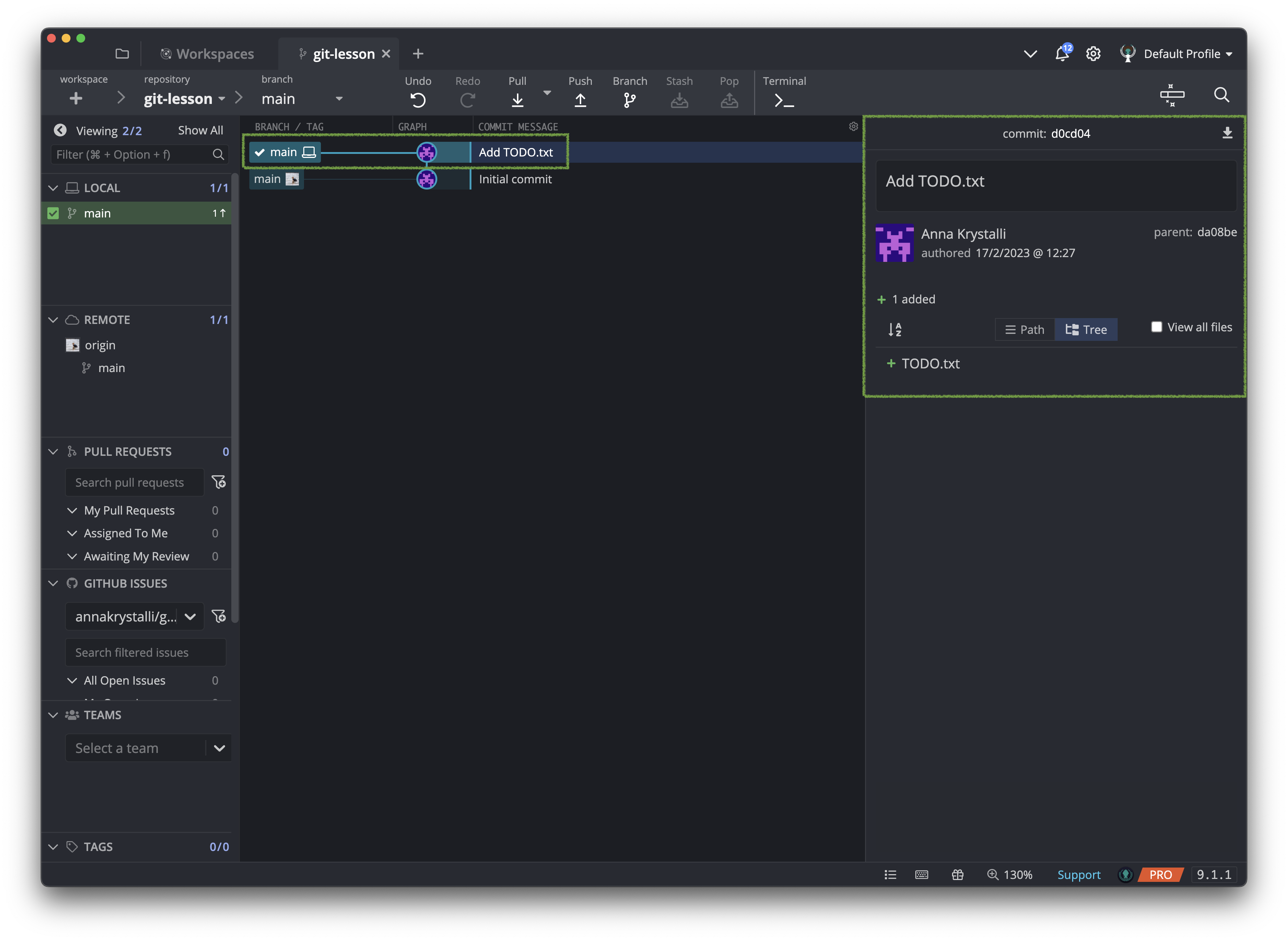
Task: Open the repository folder icon
Action: point(122,54)
